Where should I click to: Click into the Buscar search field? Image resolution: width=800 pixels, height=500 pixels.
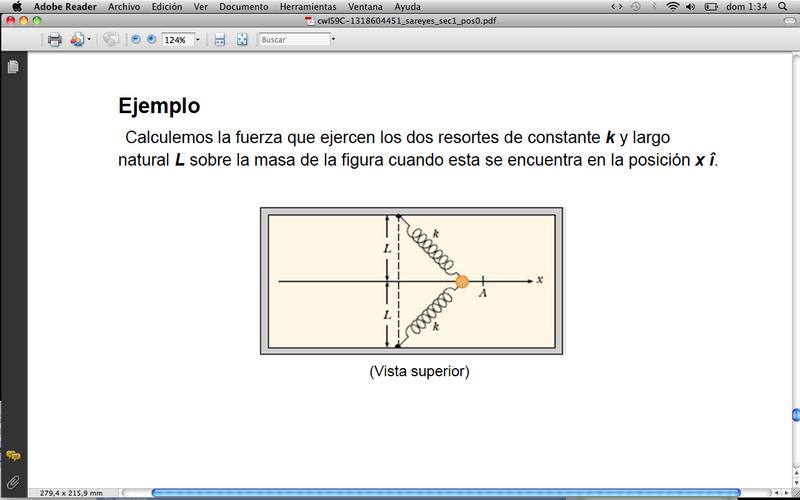coord(293,40)
